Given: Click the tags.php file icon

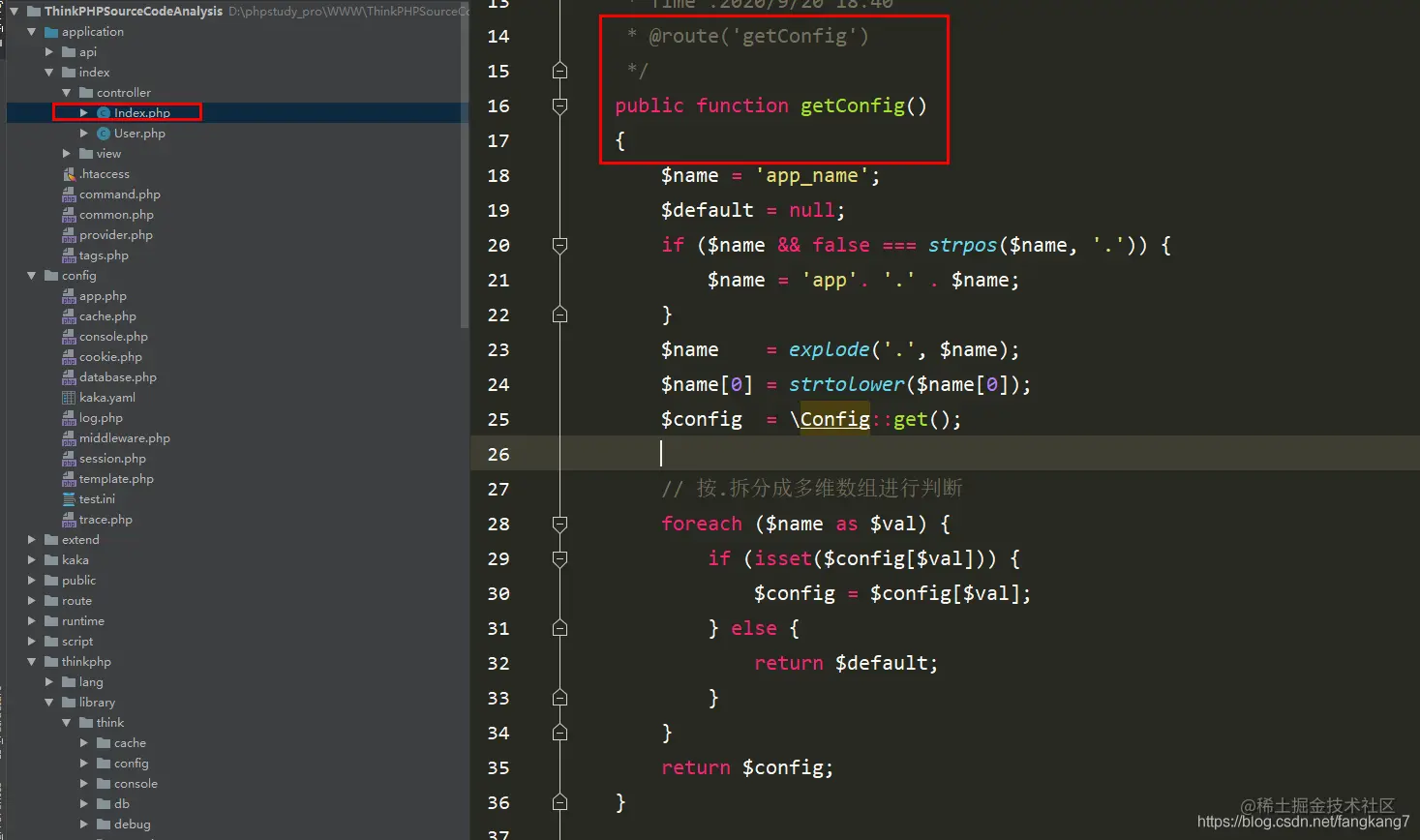Looking at the screenshot, I should [x=69, y=255].
